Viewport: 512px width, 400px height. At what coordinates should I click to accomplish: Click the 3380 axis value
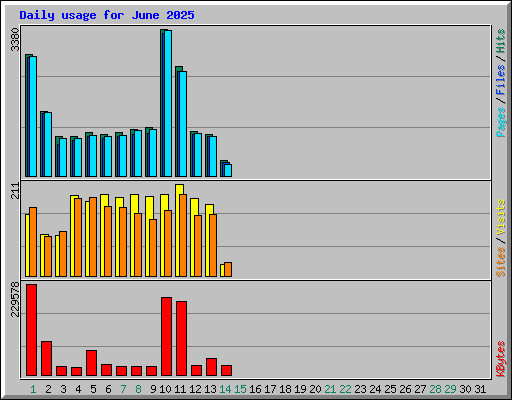pyautogui.click(x=15, y=40)
